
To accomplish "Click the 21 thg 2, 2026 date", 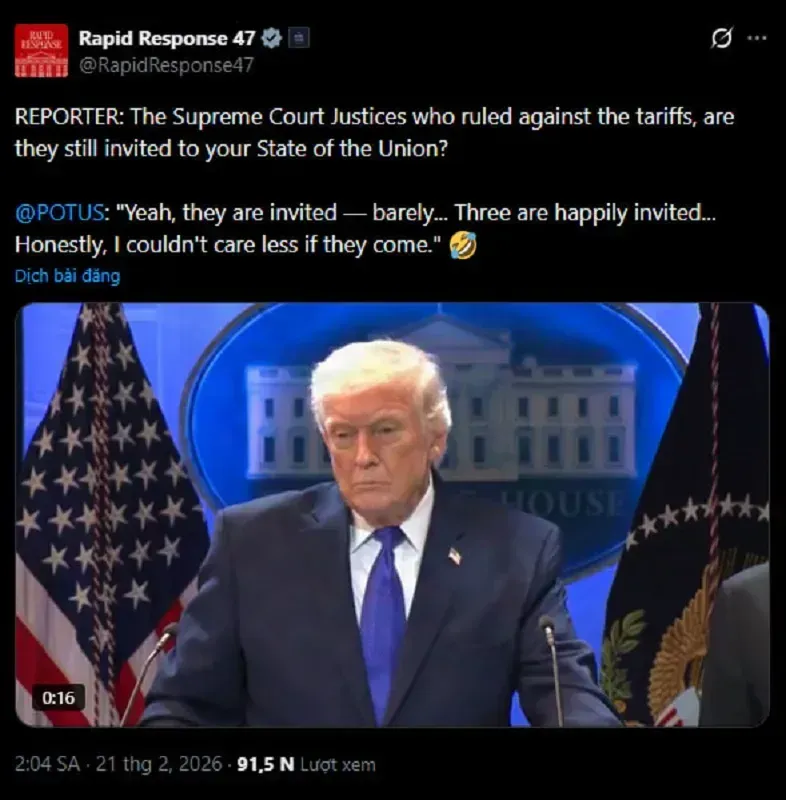I will (159, 764).
